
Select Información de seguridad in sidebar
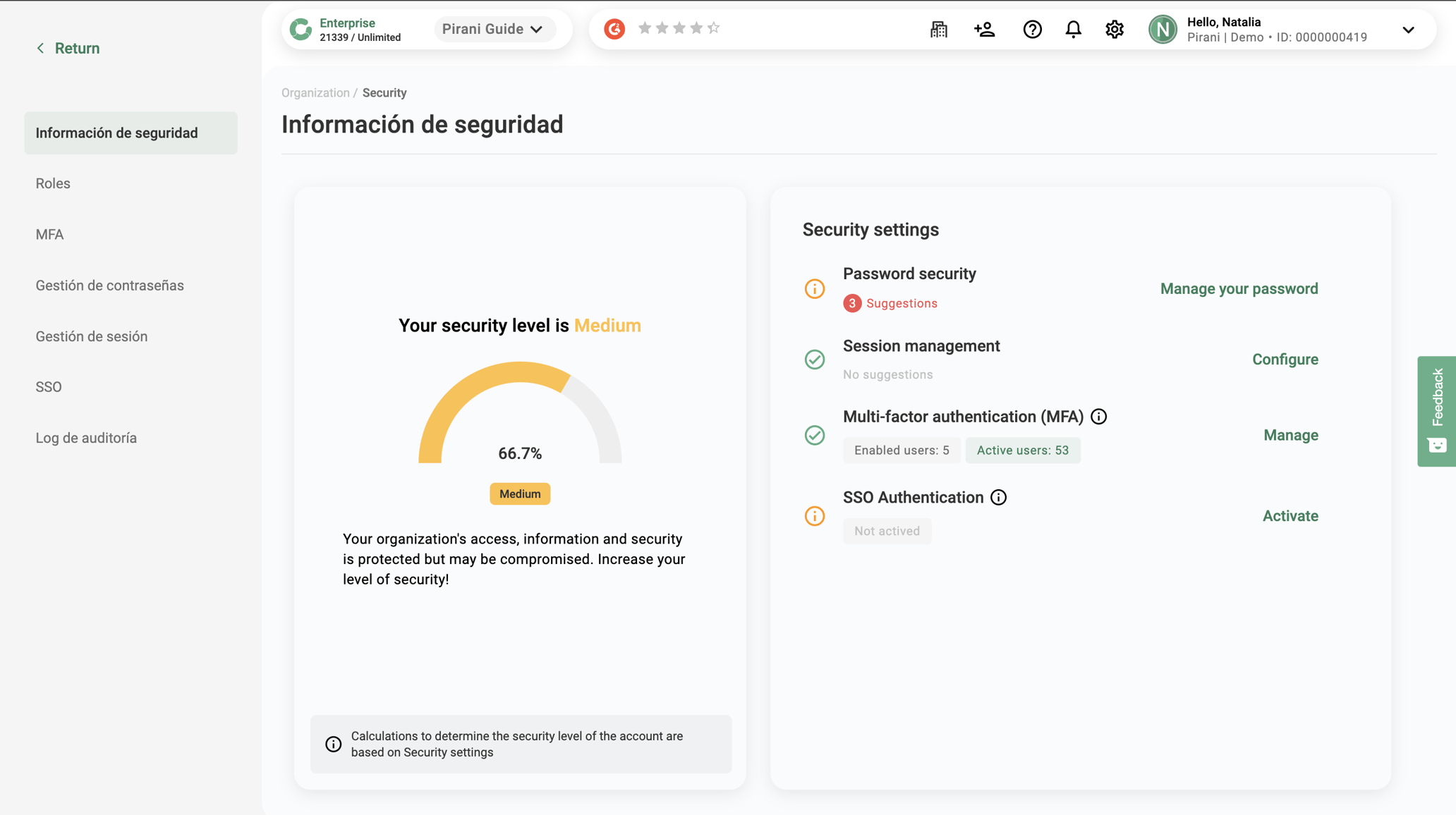click(x=131, y=133)
